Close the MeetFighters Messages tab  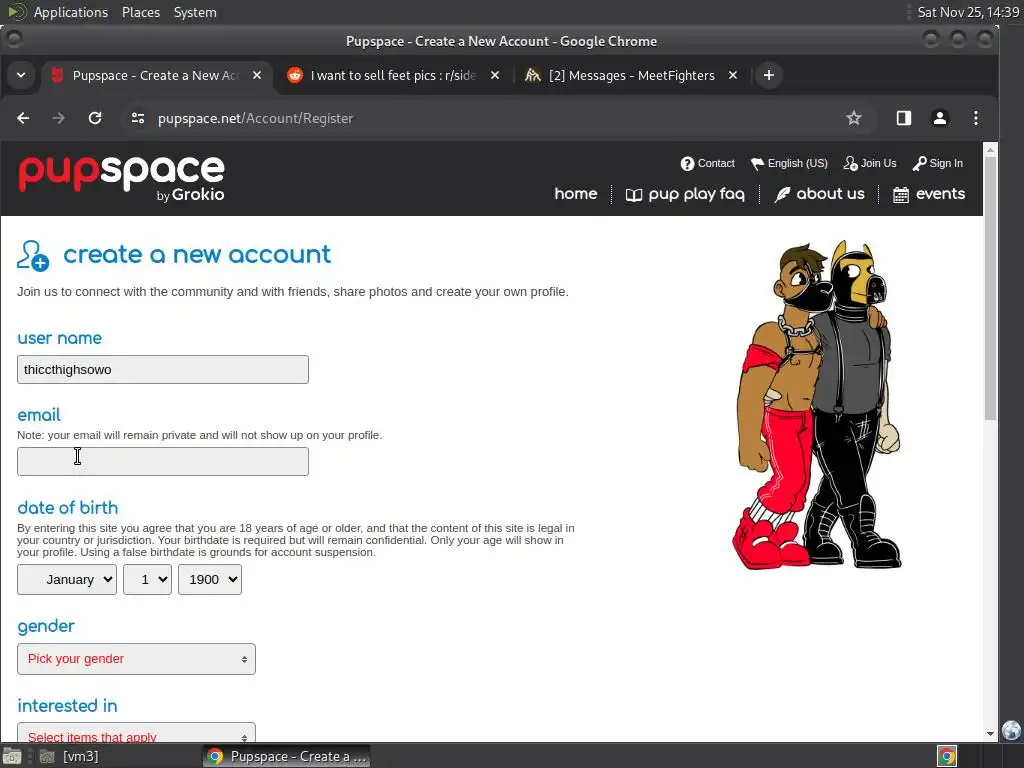(x=733, y=75)
